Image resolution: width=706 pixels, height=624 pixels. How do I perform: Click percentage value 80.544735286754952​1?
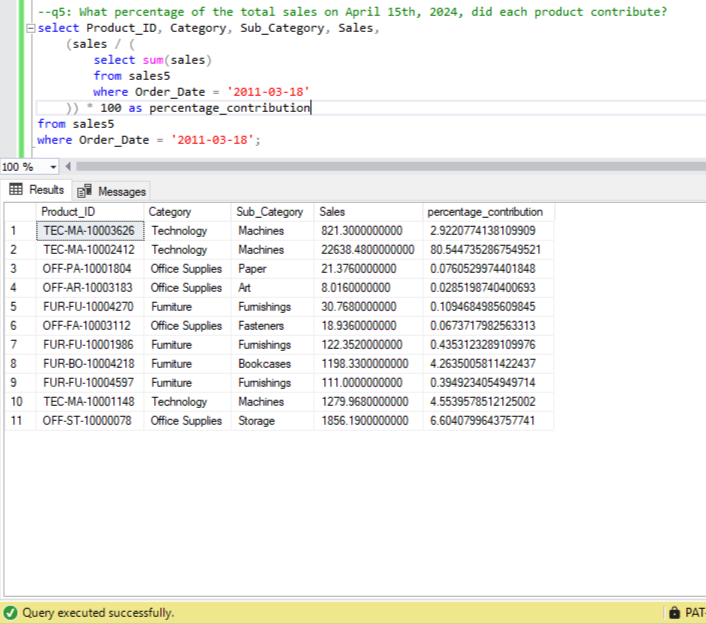point(489,250)
